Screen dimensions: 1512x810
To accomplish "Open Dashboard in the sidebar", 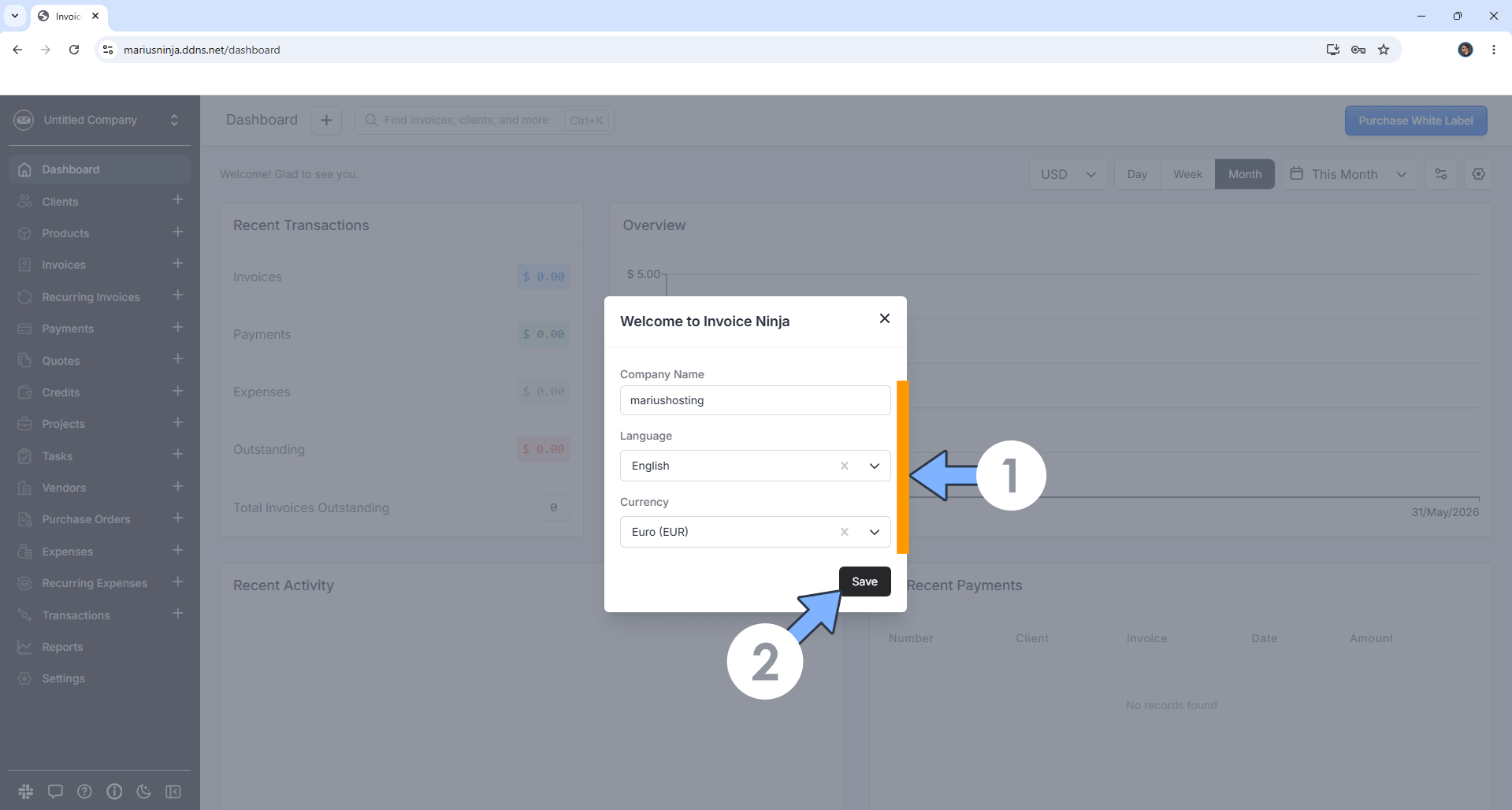I will (99, 169).
